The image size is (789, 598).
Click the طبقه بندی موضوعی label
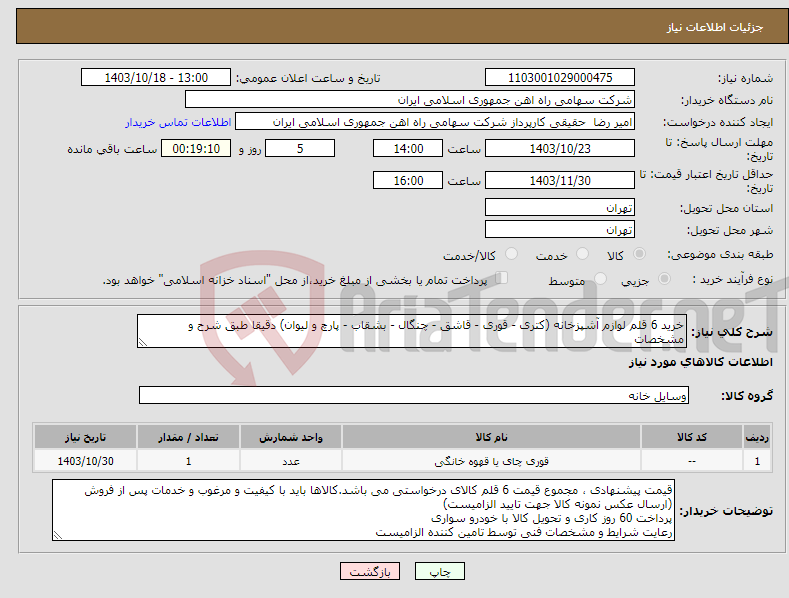click(x=720, y=255)
